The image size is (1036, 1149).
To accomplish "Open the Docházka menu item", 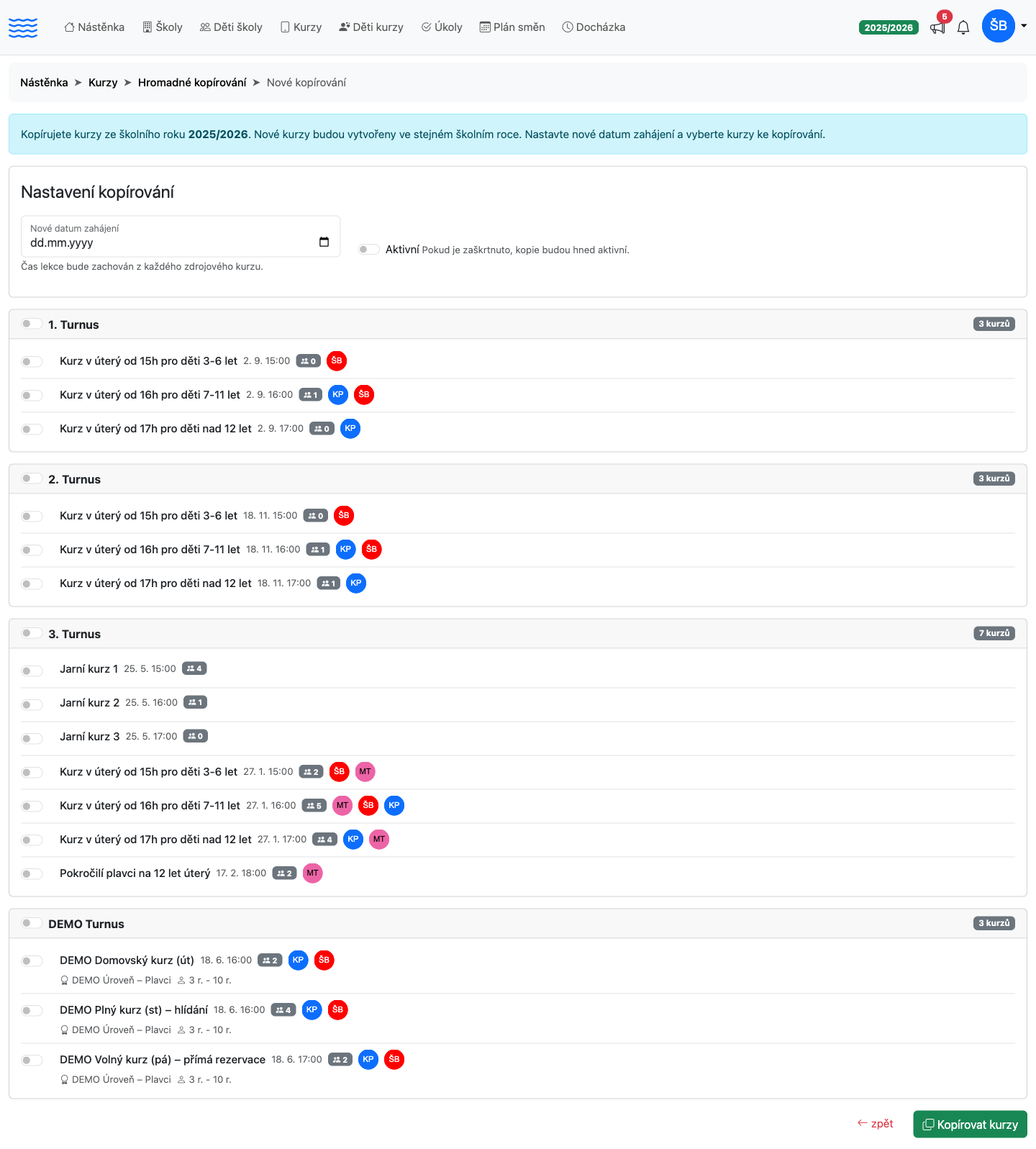I will pos(594,27).
